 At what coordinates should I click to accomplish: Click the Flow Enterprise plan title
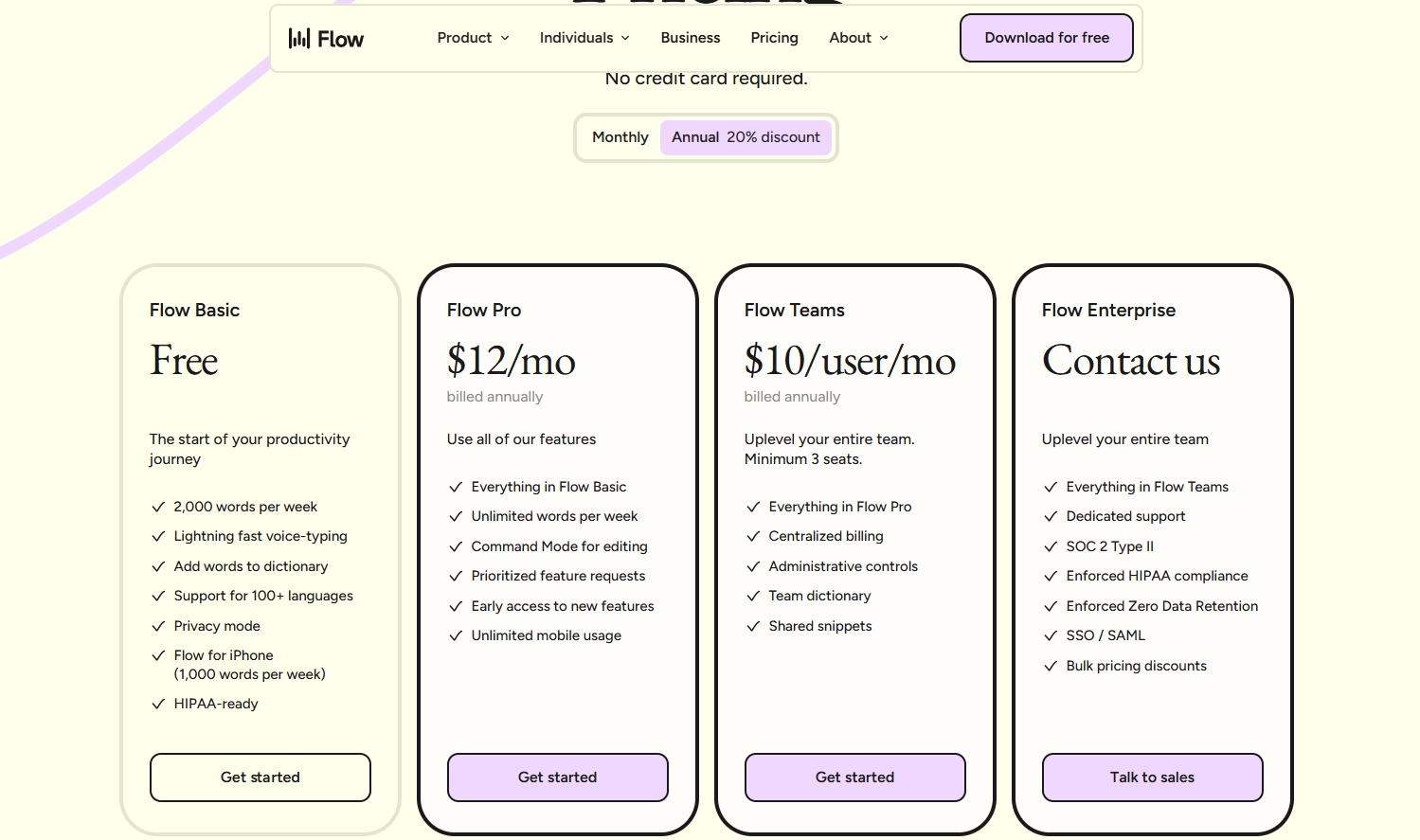click(x=1108, y=311)
